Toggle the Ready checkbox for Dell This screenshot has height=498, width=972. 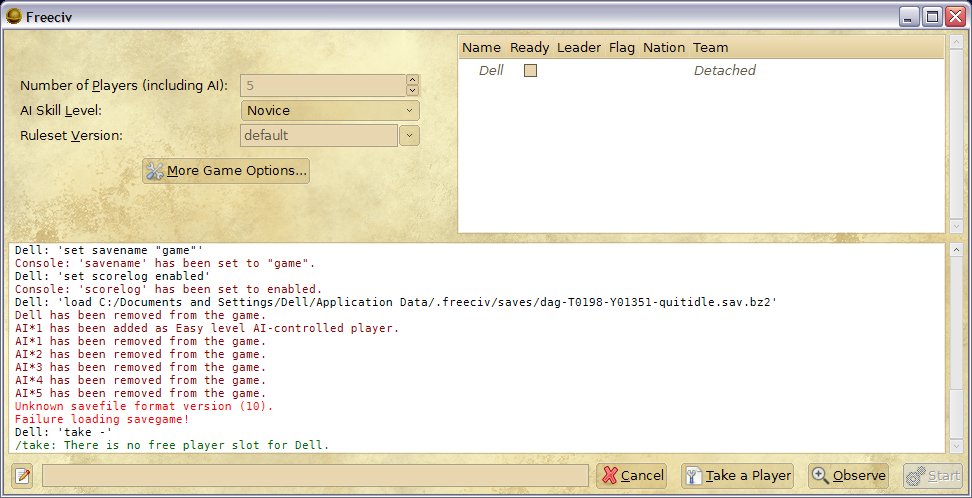530,71
